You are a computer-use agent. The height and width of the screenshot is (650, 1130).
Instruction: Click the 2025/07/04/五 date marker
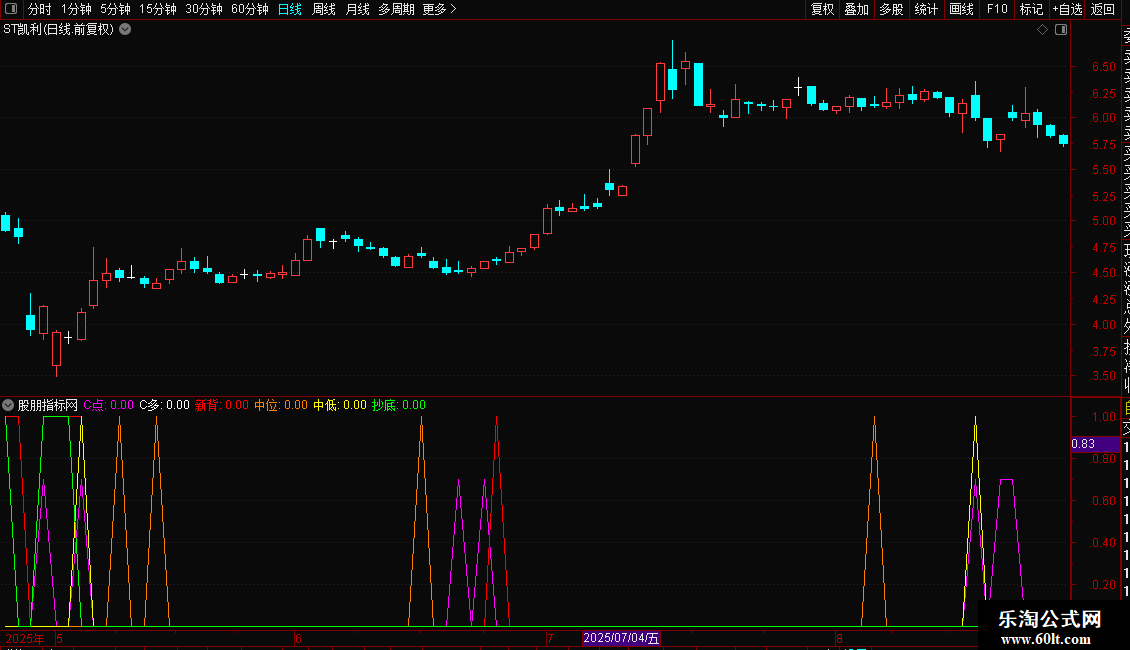(x=621, y=638)
